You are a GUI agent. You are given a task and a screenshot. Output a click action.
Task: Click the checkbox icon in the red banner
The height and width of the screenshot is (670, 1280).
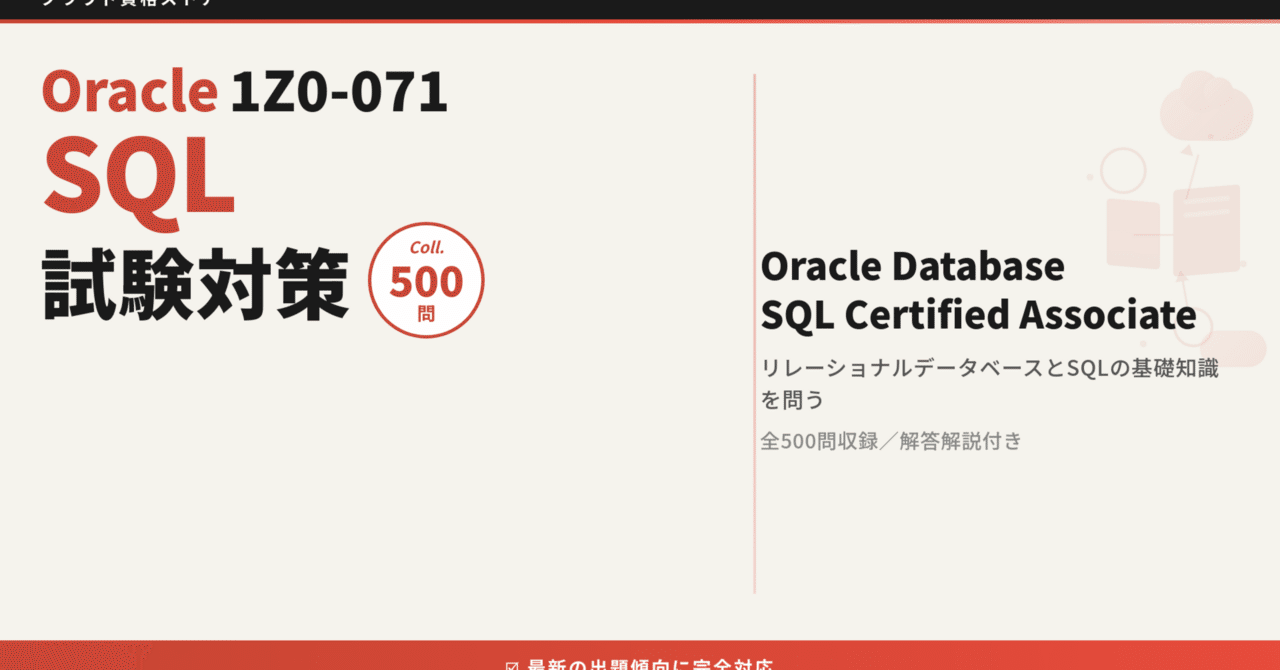(x=512, y=664)
